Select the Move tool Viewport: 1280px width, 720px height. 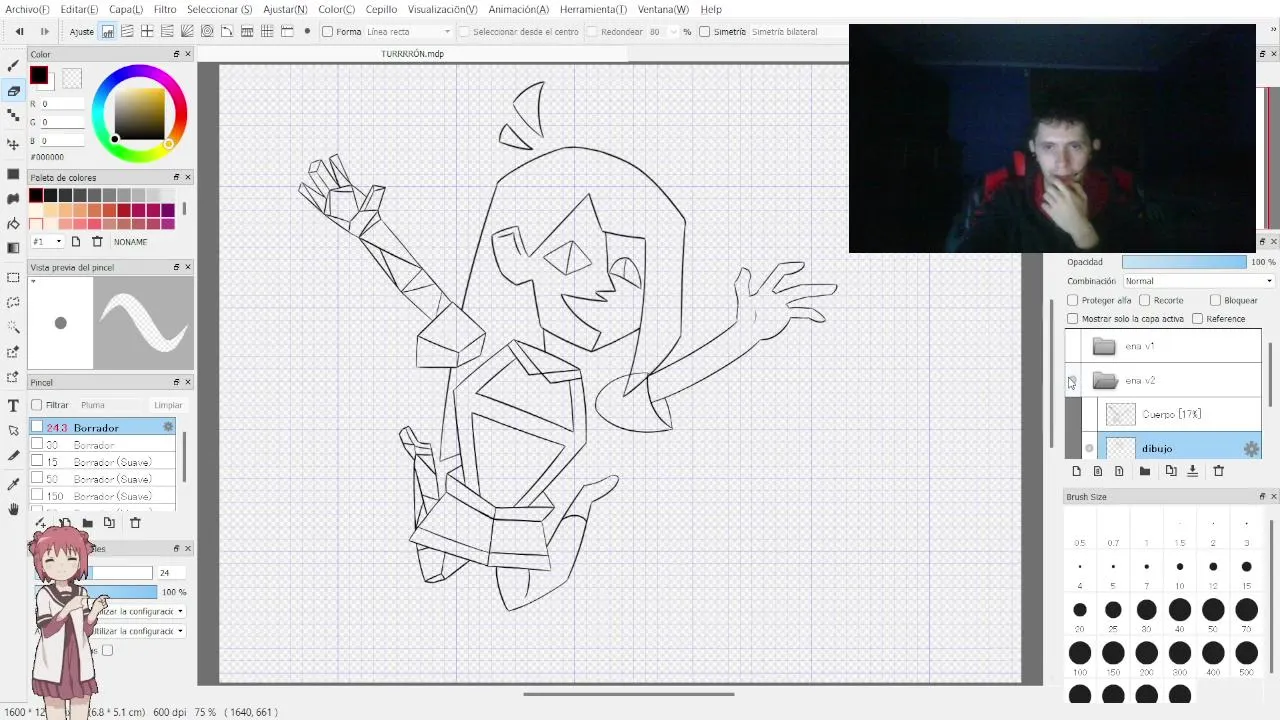coord(13,145)
